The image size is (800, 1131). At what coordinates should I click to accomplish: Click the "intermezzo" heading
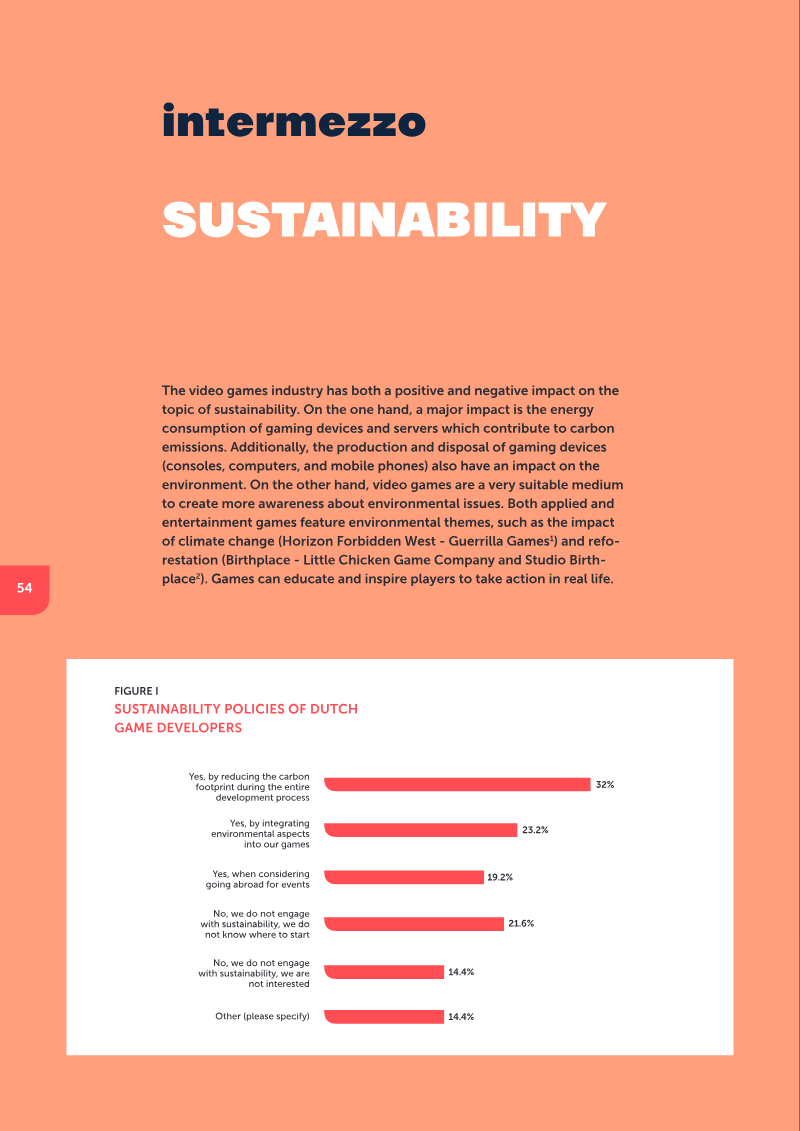(x=294, y=122)
